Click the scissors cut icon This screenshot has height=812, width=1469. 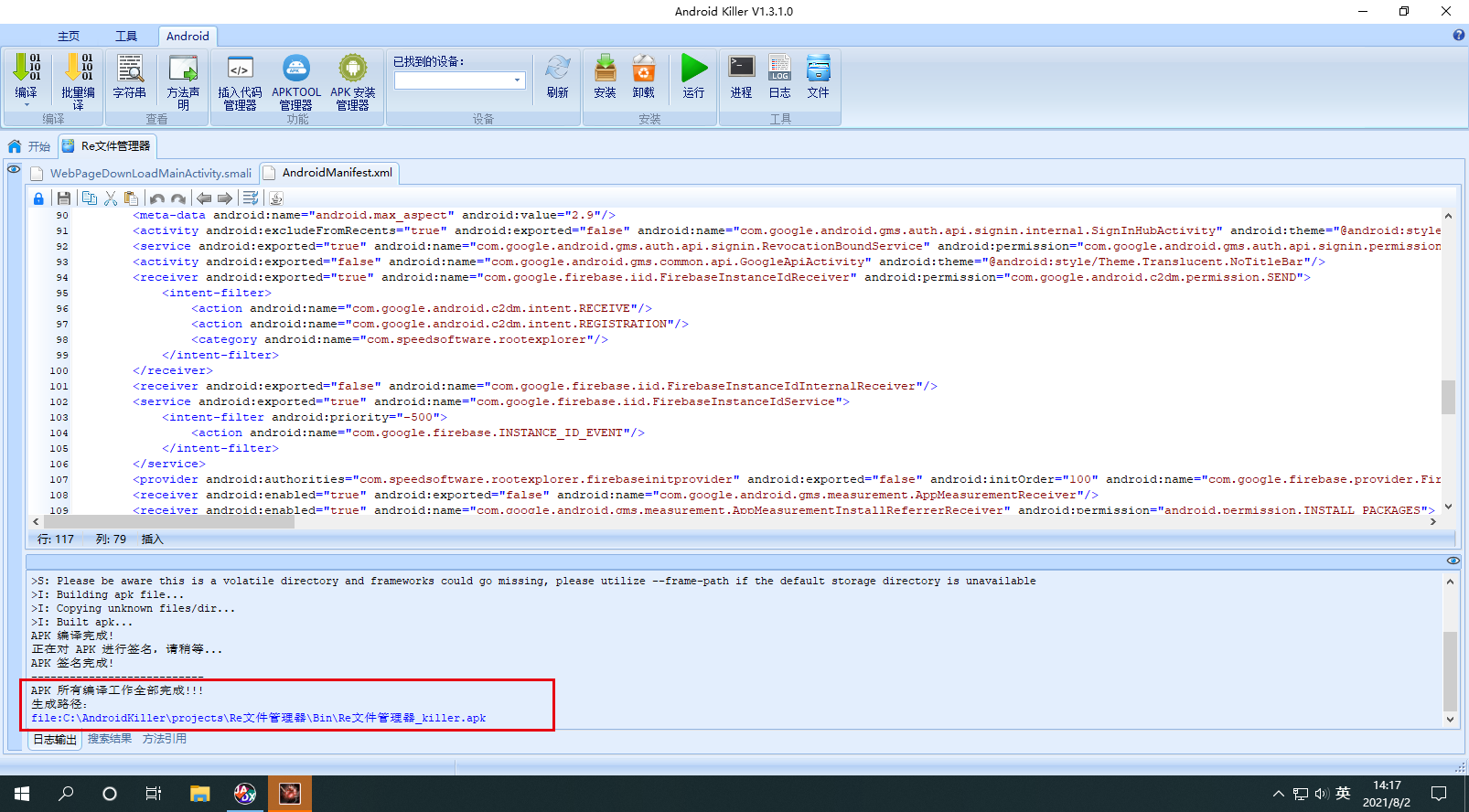(111, 198)
